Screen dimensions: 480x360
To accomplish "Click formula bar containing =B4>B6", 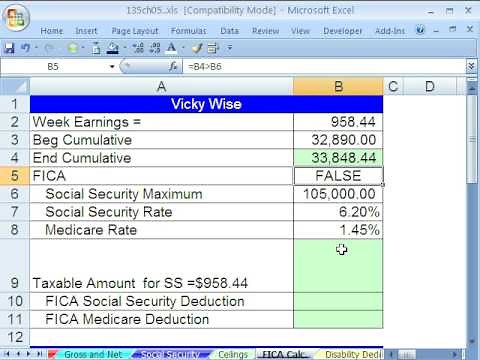I will (324, 67).
